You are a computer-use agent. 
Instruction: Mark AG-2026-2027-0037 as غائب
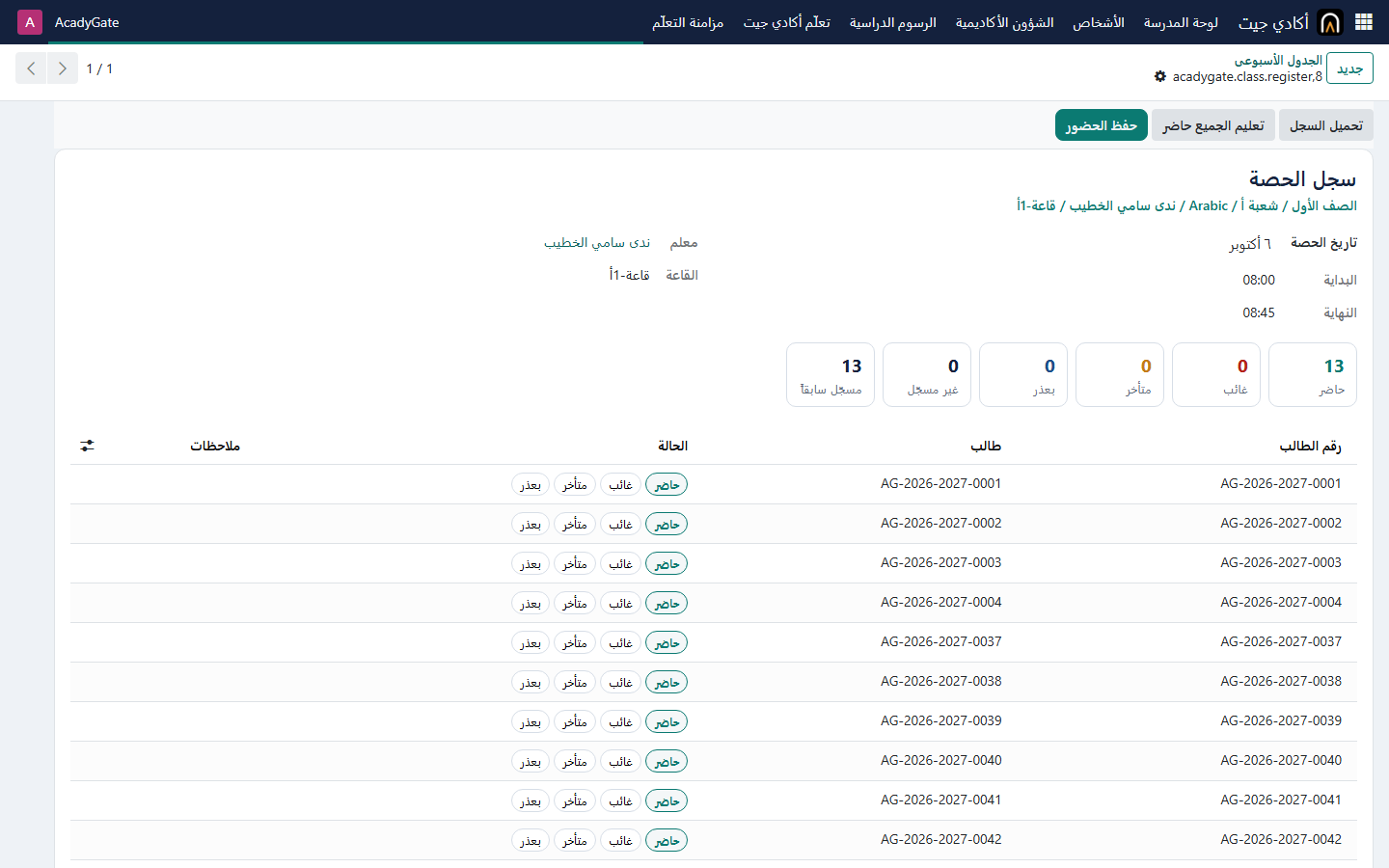pos(620,643)
